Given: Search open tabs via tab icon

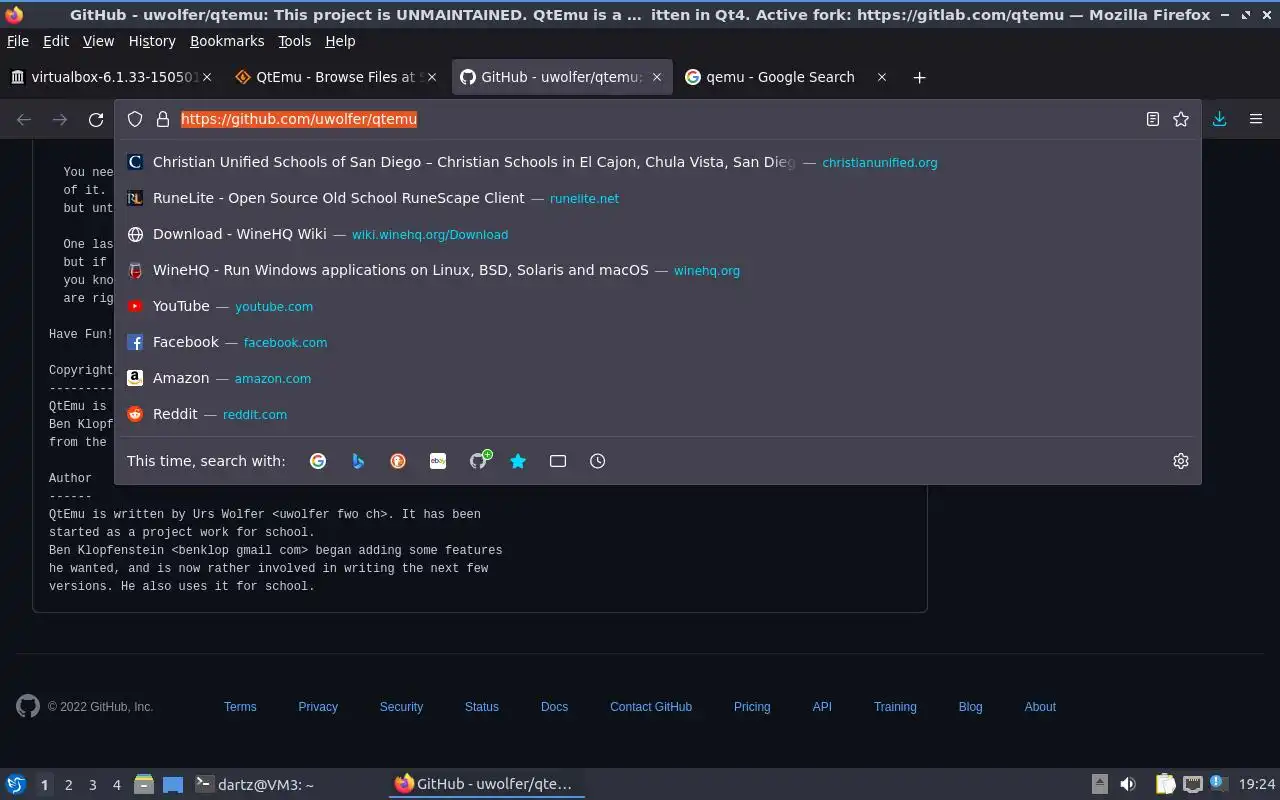Looking at the screenshot, I should point(558,461).
